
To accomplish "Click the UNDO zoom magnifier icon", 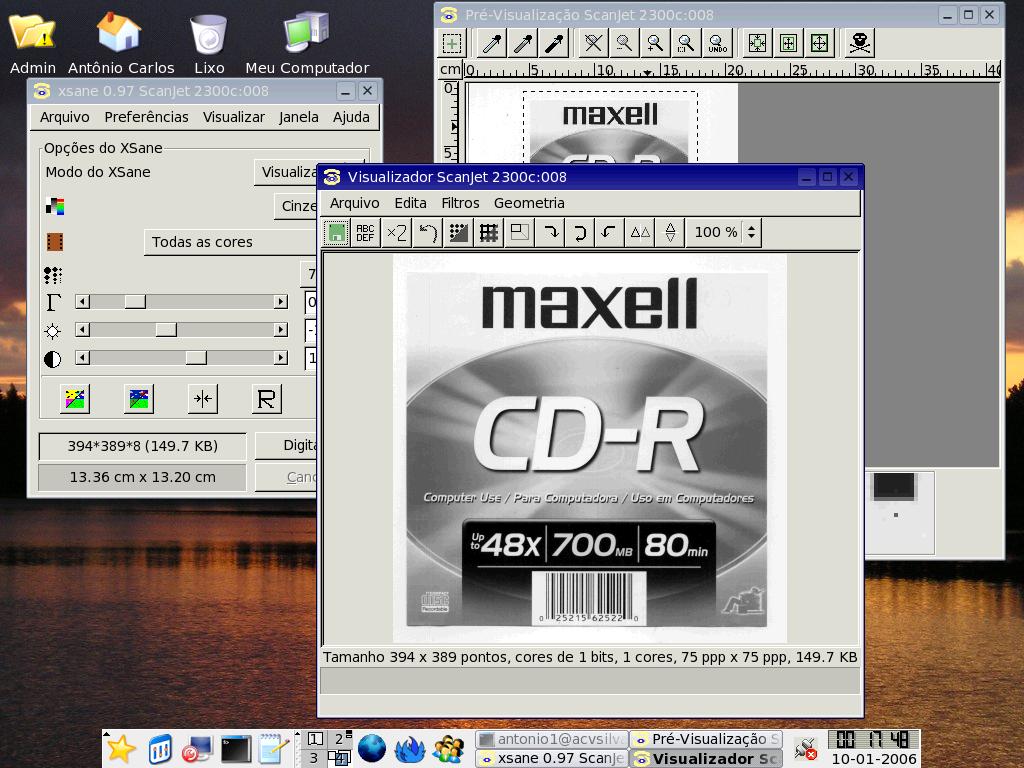I will tap(718, 44).
